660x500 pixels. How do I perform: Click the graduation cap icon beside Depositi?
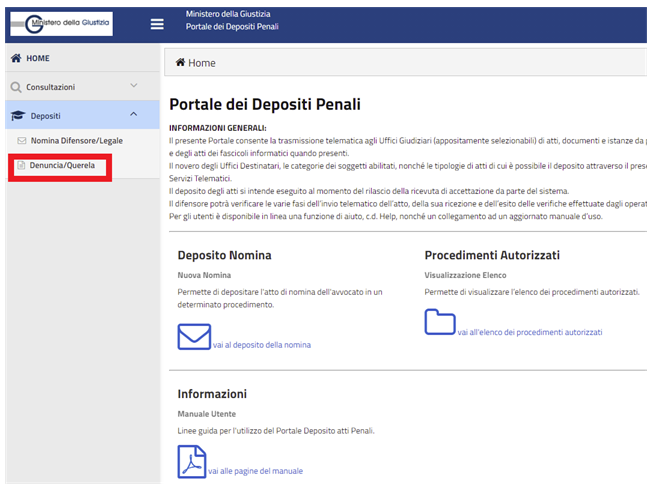(17, 116)
